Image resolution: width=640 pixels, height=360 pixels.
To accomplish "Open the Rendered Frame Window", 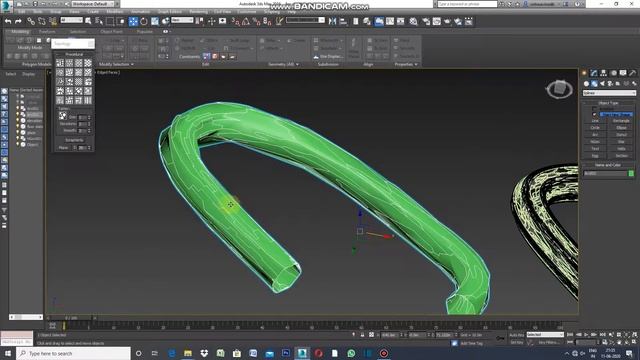I will pyautogui.click(x=437, y=21).
